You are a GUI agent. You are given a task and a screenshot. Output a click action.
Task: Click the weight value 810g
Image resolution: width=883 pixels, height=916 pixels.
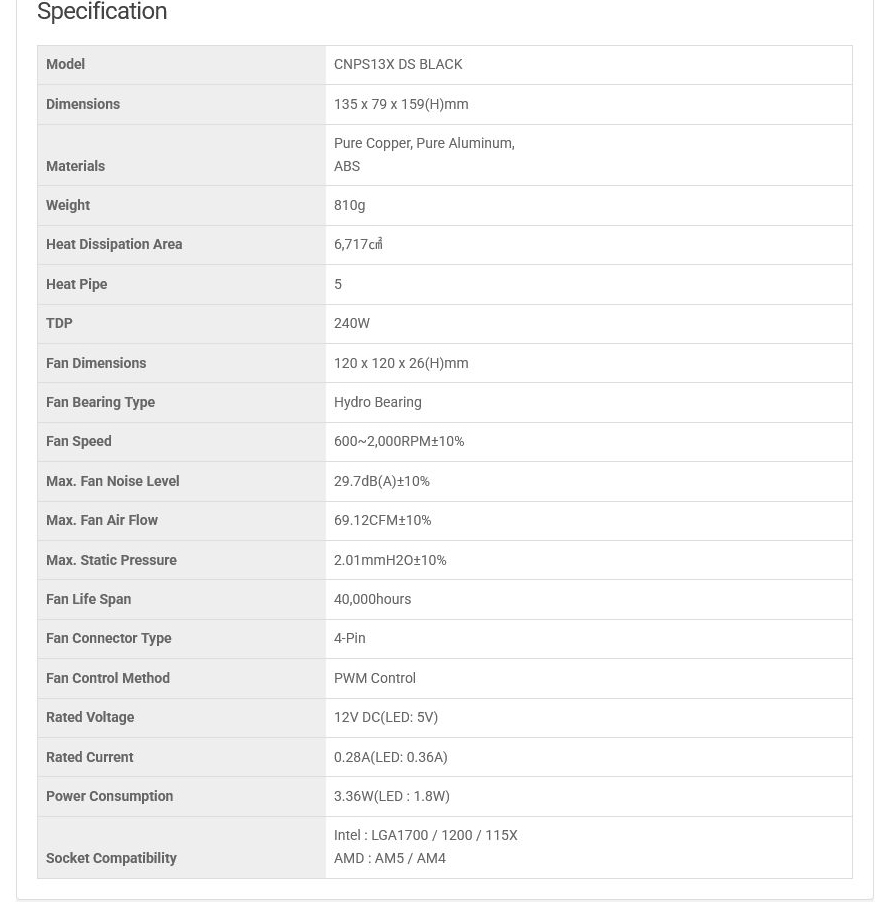point(349,205)
